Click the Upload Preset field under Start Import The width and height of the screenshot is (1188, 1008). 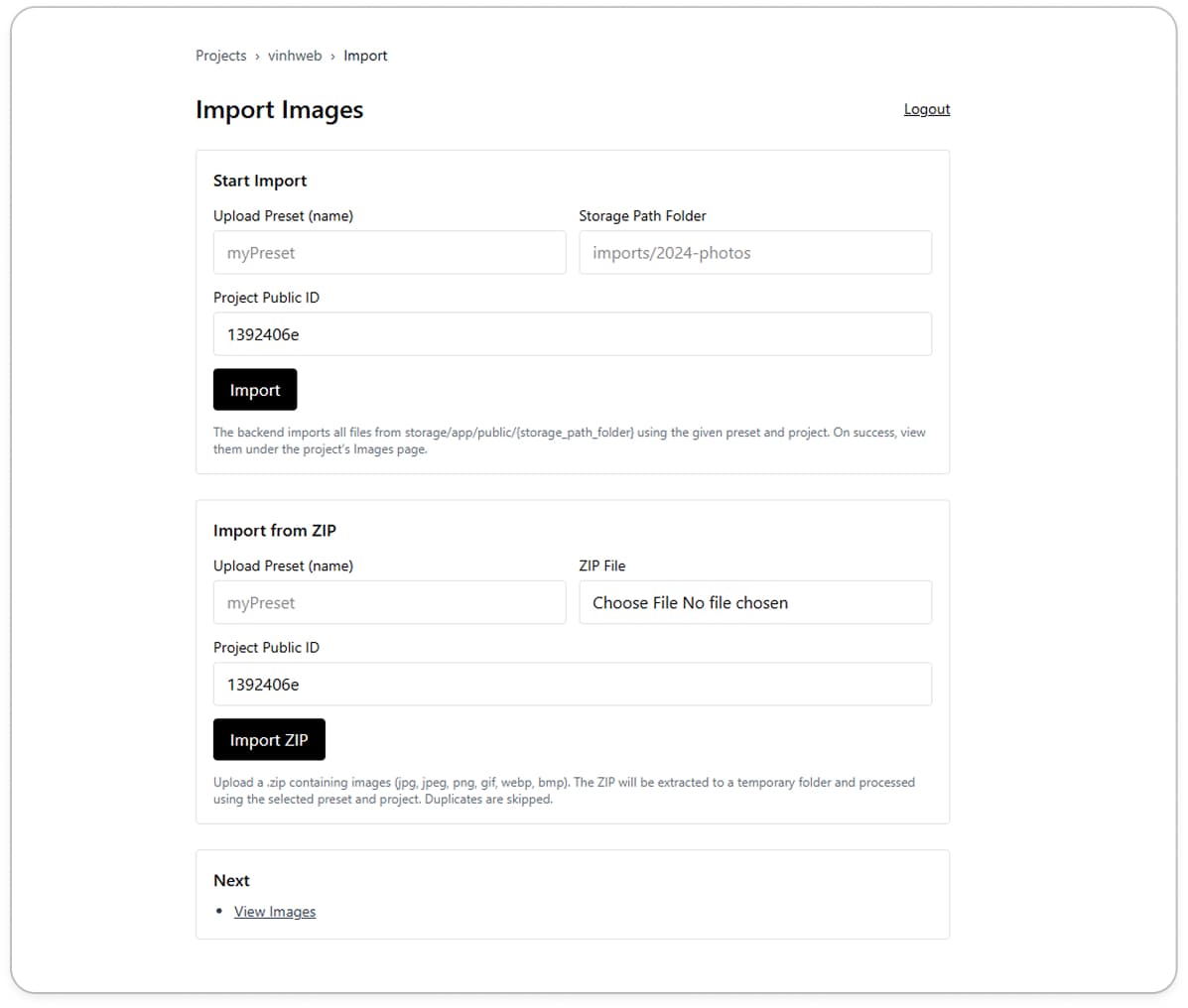[389, 252]
